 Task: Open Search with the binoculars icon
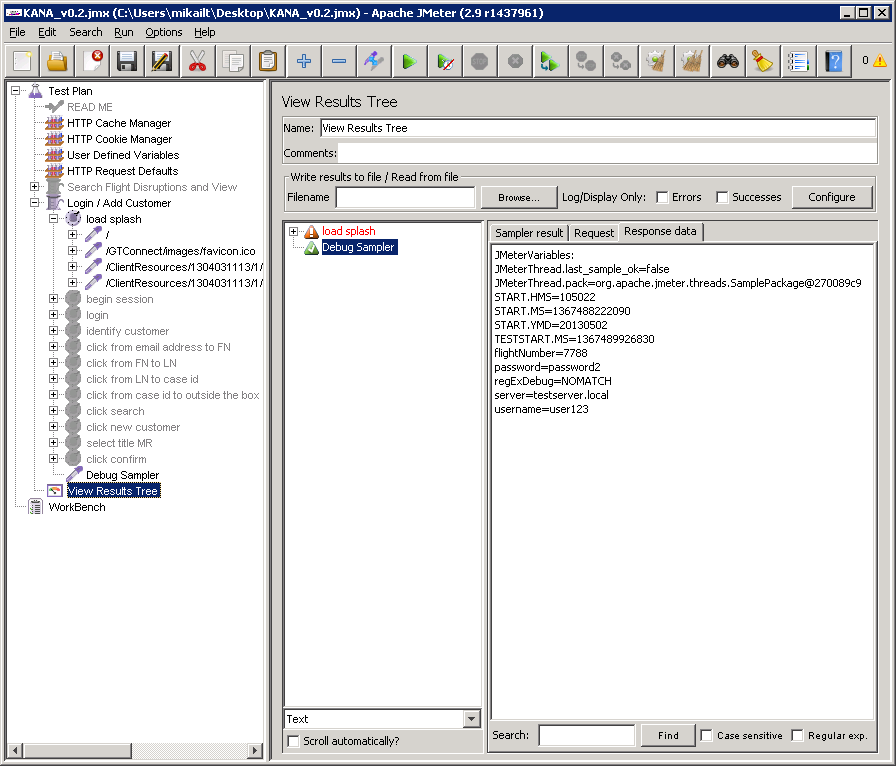pyautogui.click(x=727, y=61)
